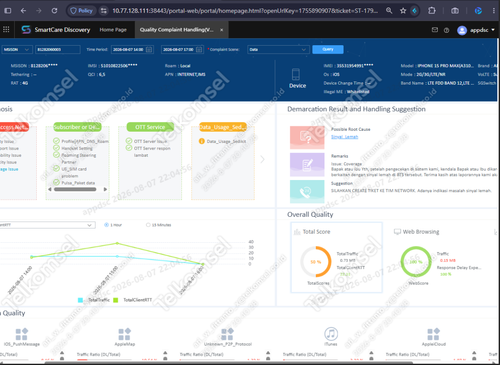Select the Subscriber or Device diagnosis header

tap(77, 127)
